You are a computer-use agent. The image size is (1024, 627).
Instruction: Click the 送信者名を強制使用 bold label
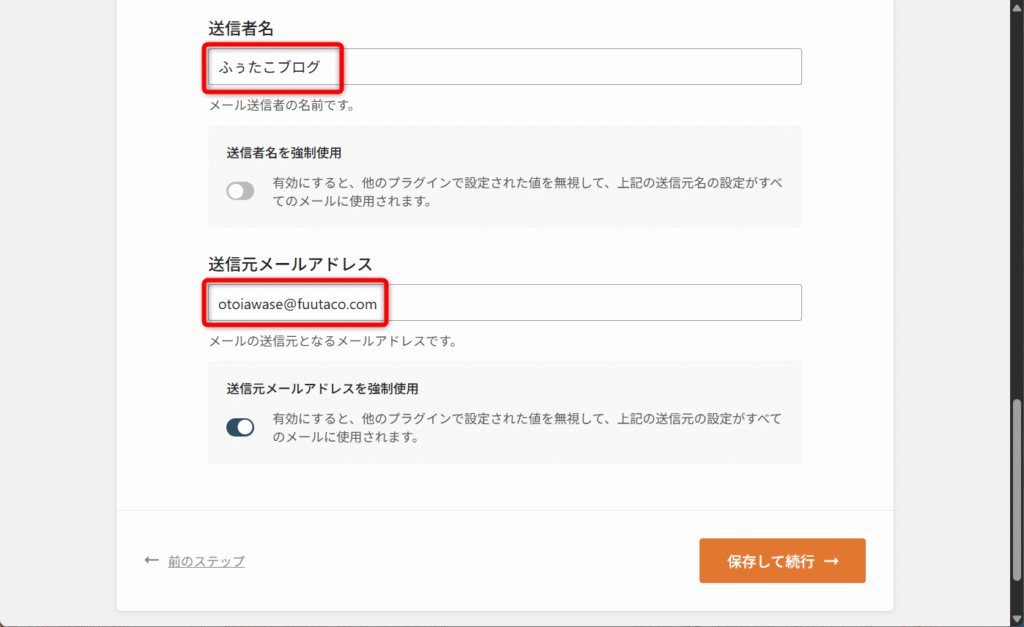coord(284,153)
